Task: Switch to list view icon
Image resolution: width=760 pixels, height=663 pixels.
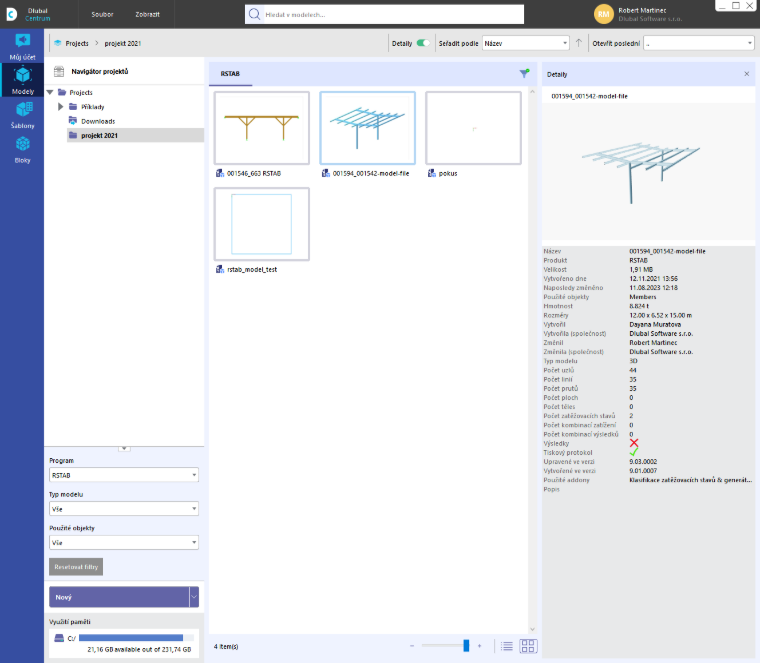Action: pyautogui.click(x=507, y=646)
